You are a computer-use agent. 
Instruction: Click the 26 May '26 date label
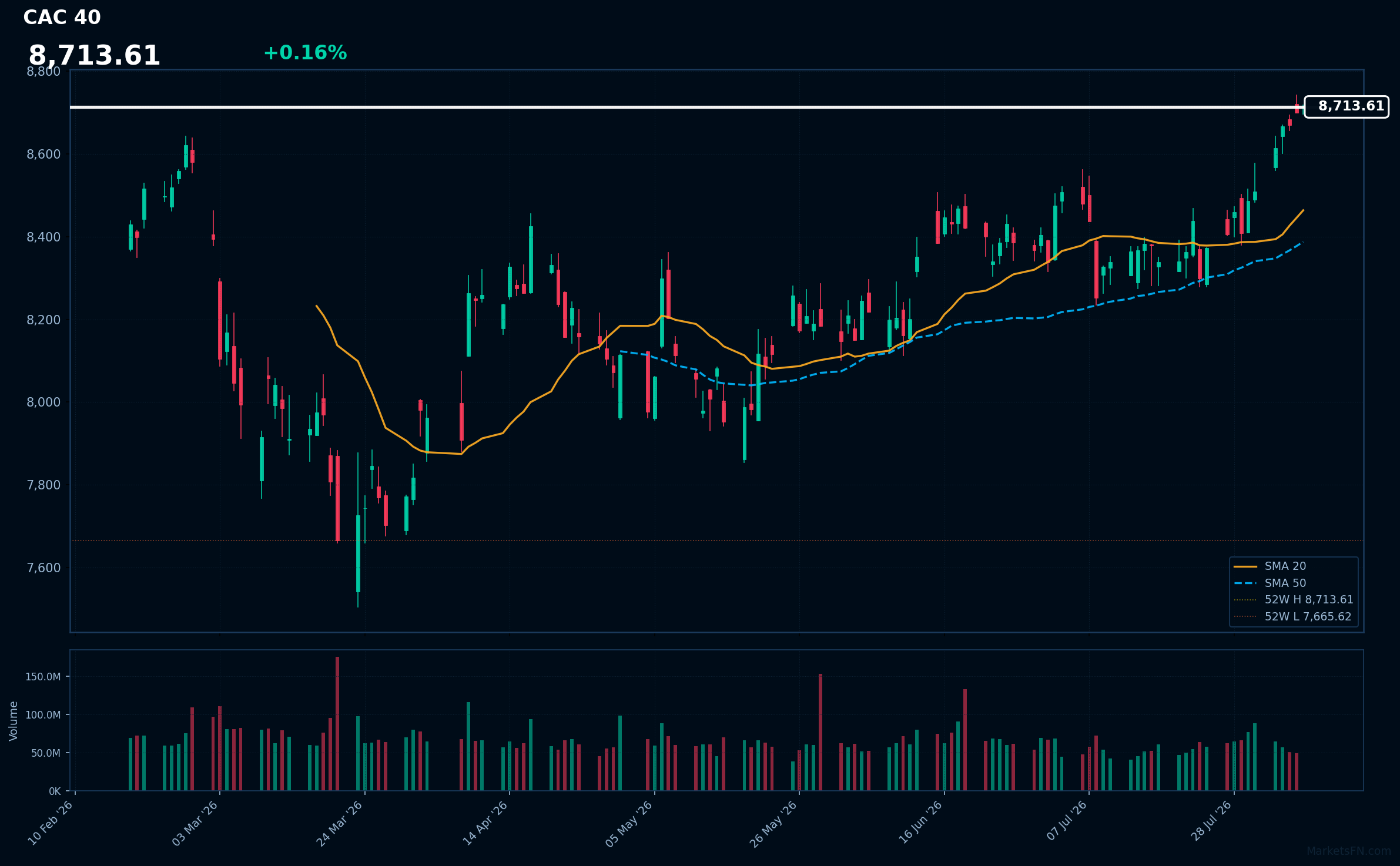point(774,823)
